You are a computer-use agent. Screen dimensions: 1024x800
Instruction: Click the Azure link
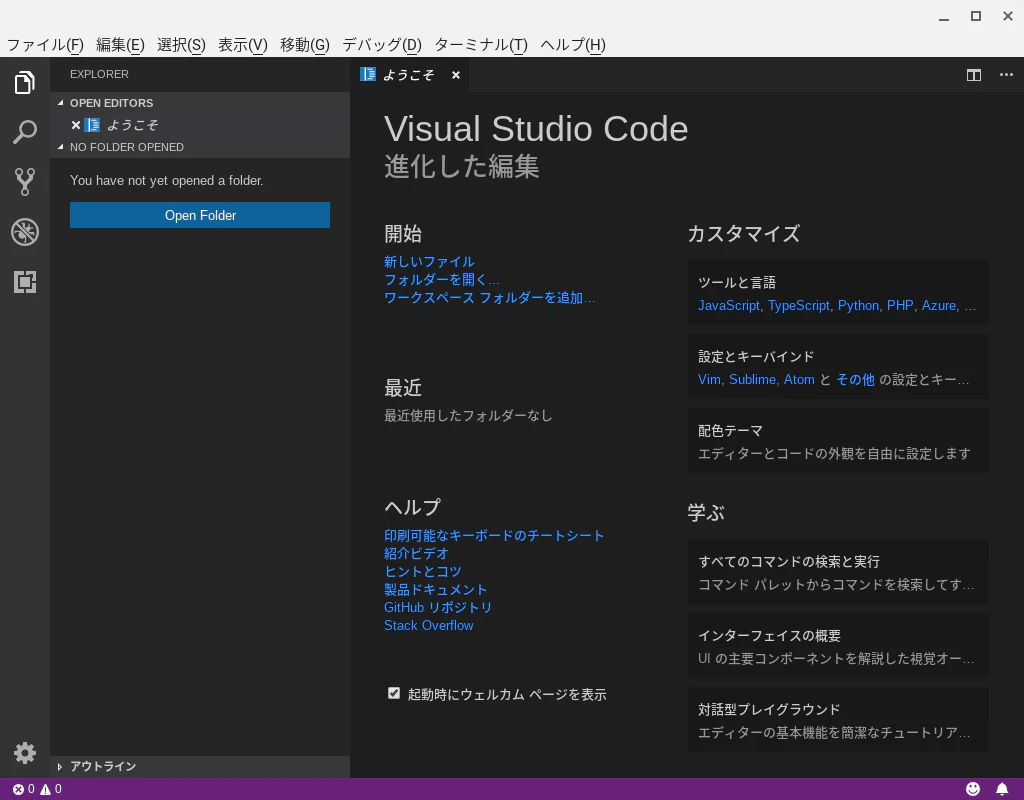(x=939, y=306)
